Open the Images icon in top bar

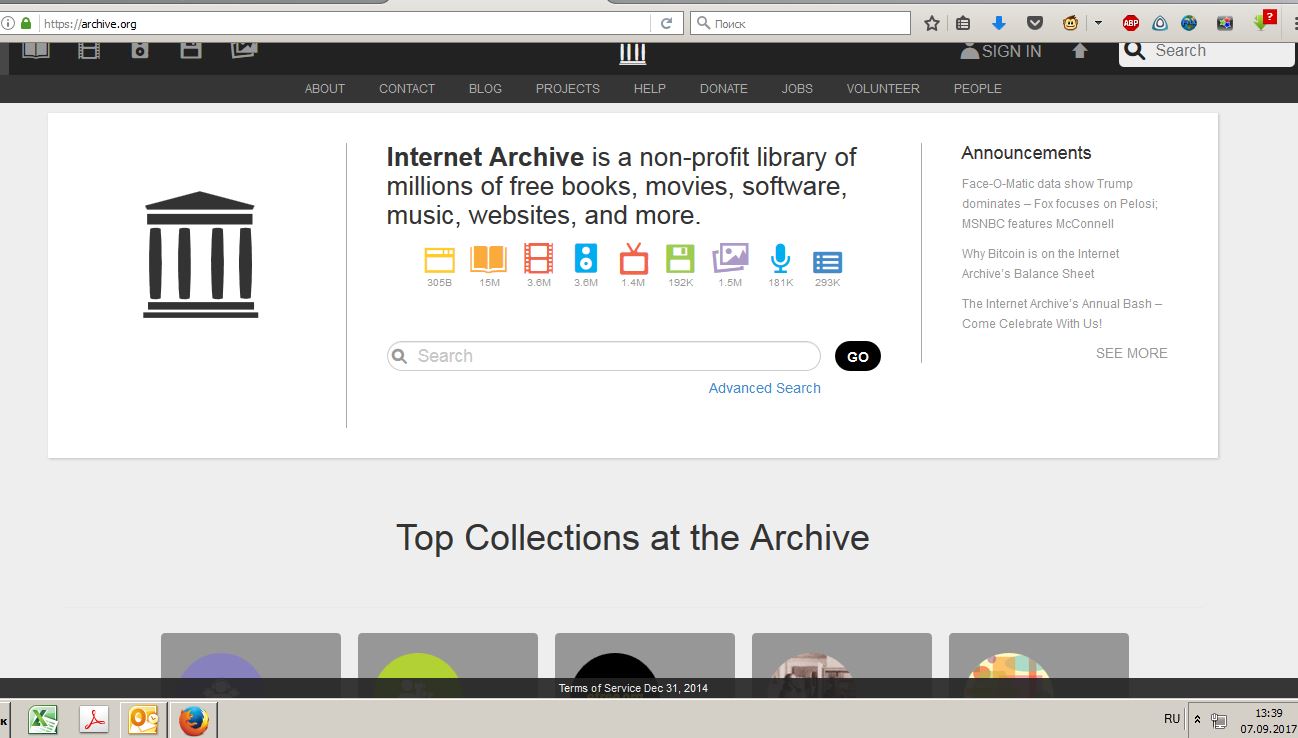click(244, 49)
